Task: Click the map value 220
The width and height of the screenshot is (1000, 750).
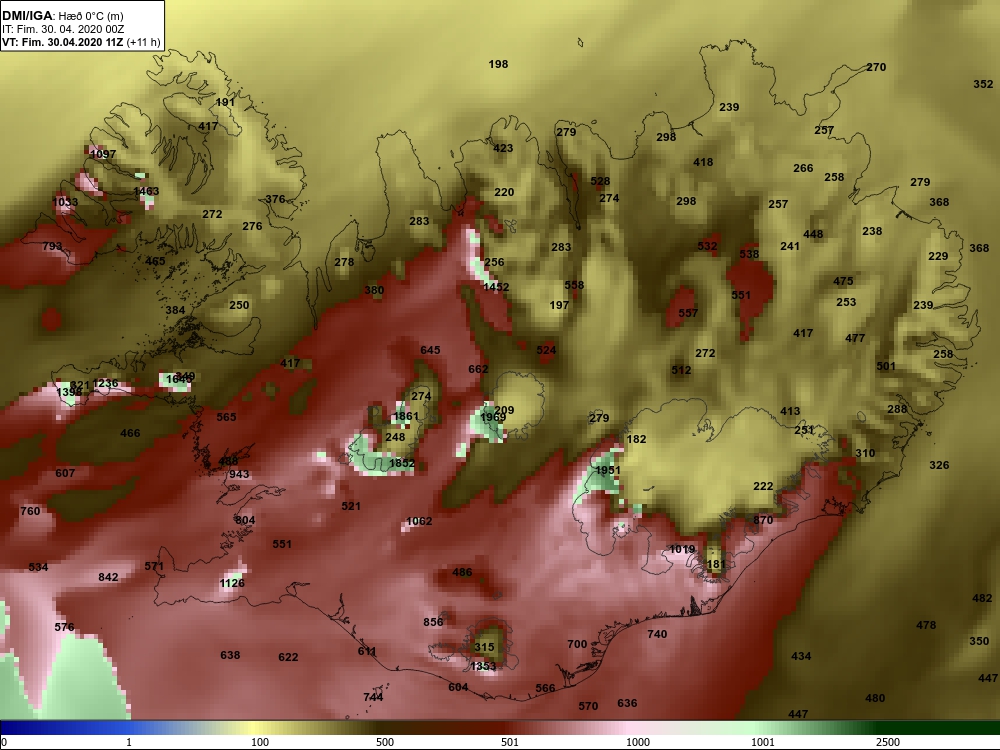Action: [504, 192]
